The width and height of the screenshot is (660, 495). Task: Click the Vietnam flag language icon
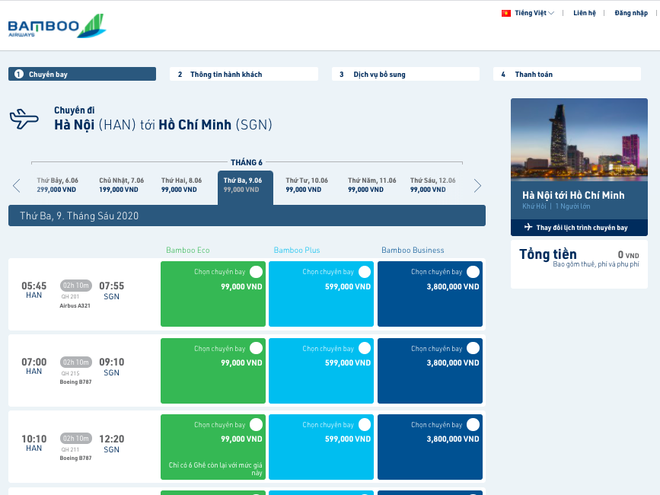tap(506, 13)
